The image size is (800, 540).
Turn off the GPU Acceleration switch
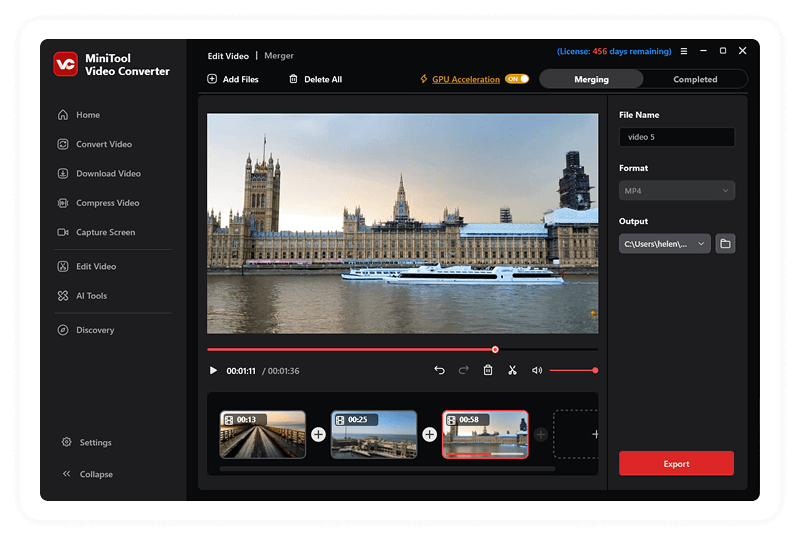coord(517,79)
